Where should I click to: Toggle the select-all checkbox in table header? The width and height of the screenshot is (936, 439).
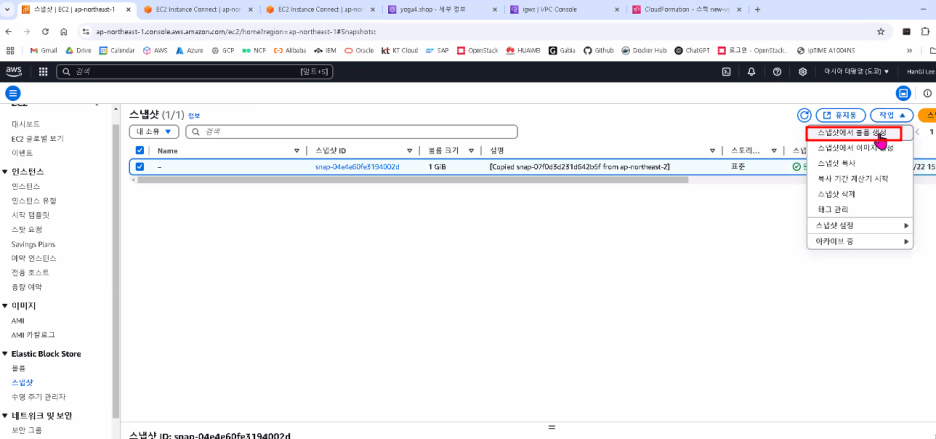coord(140,151)
